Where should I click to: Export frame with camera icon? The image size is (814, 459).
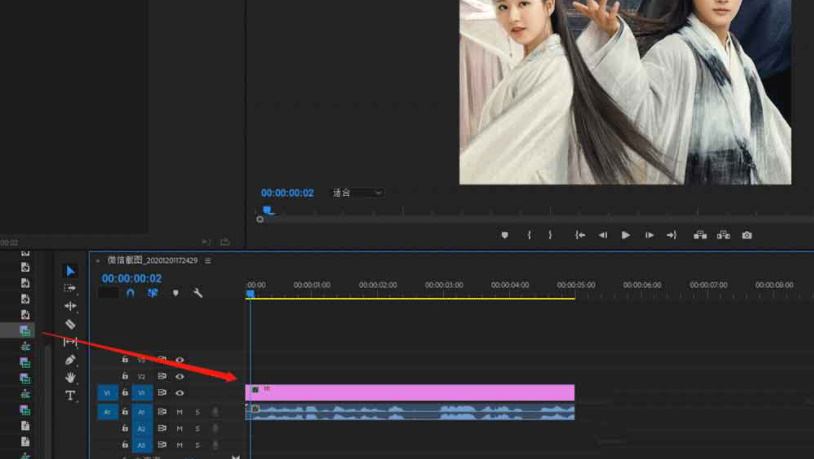[747, 235]
